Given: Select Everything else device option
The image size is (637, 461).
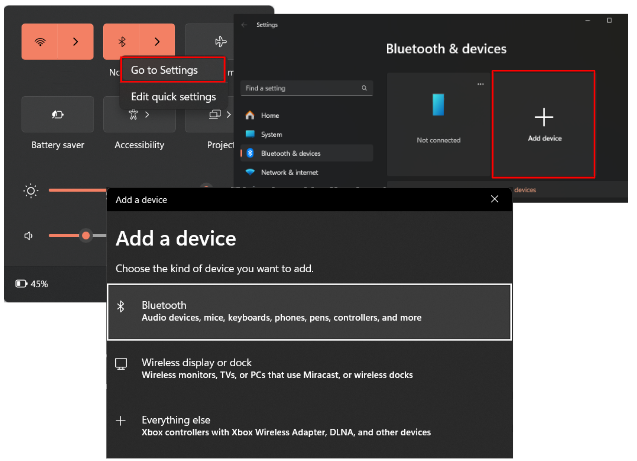Looking at the screenshot, I should [309, 426].
